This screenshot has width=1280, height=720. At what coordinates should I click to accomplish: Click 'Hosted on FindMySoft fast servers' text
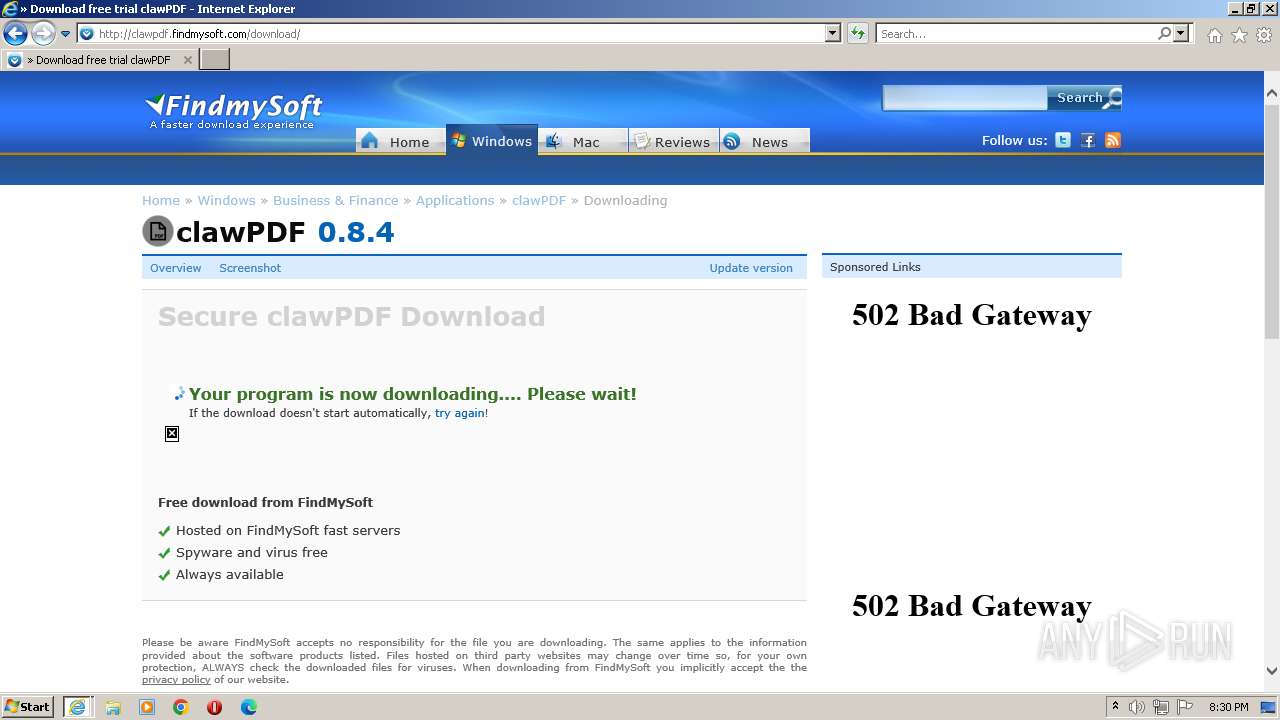click(288, 530)
